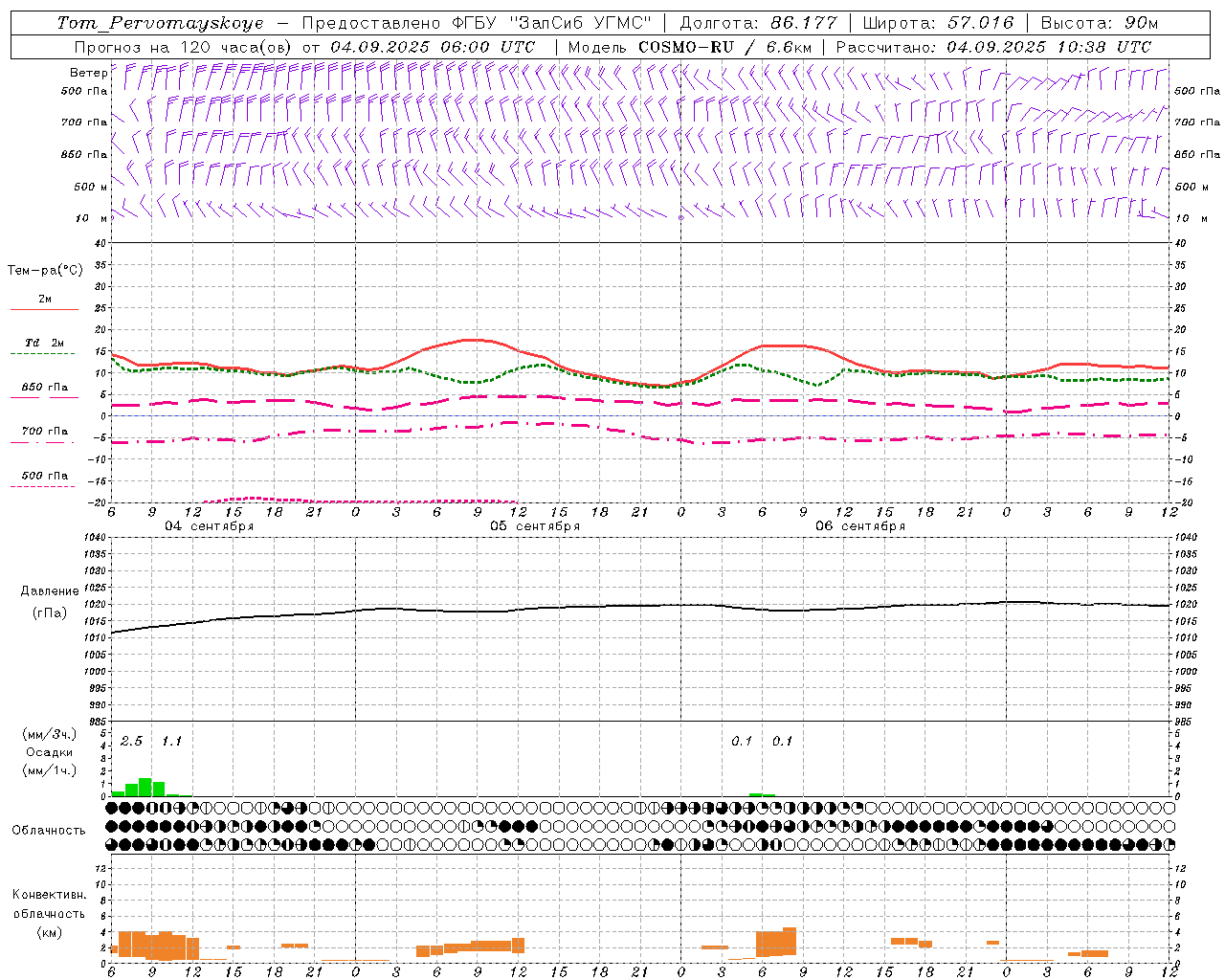
Task: Click the ФГБУ "ЗапСиб УГМС" provider text
Action: point(551,23)
